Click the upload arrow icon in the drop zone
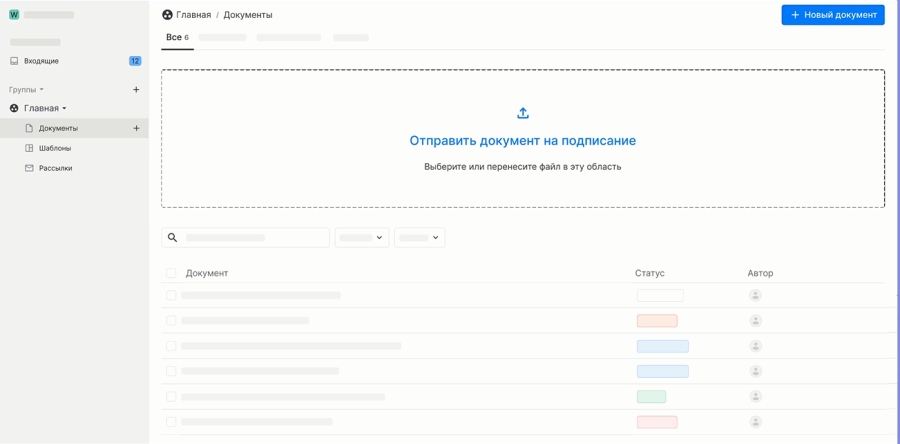This screenshot has height=444, width=900. pyautogui.click(x=523, y=113)
